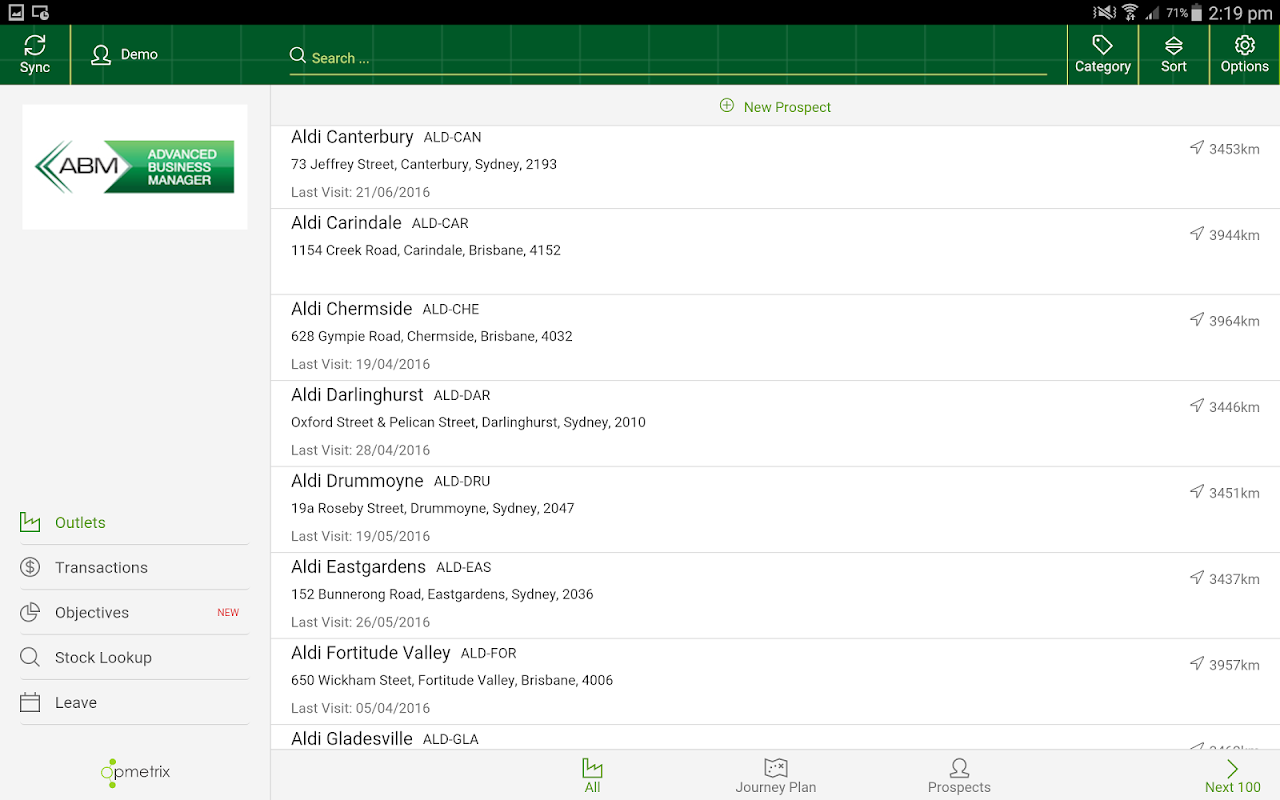The width and height of the screenshot is (1280, 800).
Task: Open the Aldi Eastgardens outlet
Action: point(775,596)
